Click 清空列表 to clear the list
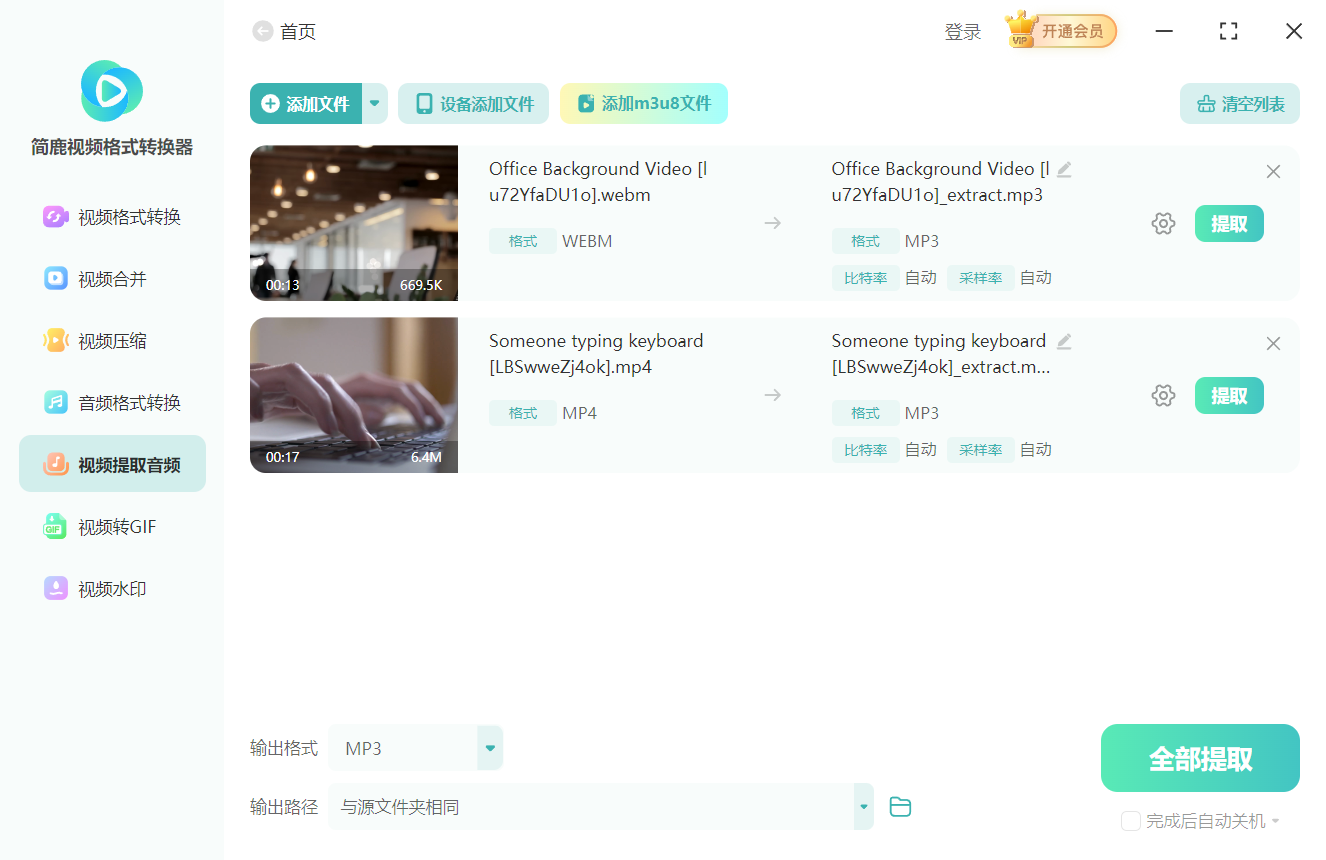1326x860 pixels. click(1239, 103)
